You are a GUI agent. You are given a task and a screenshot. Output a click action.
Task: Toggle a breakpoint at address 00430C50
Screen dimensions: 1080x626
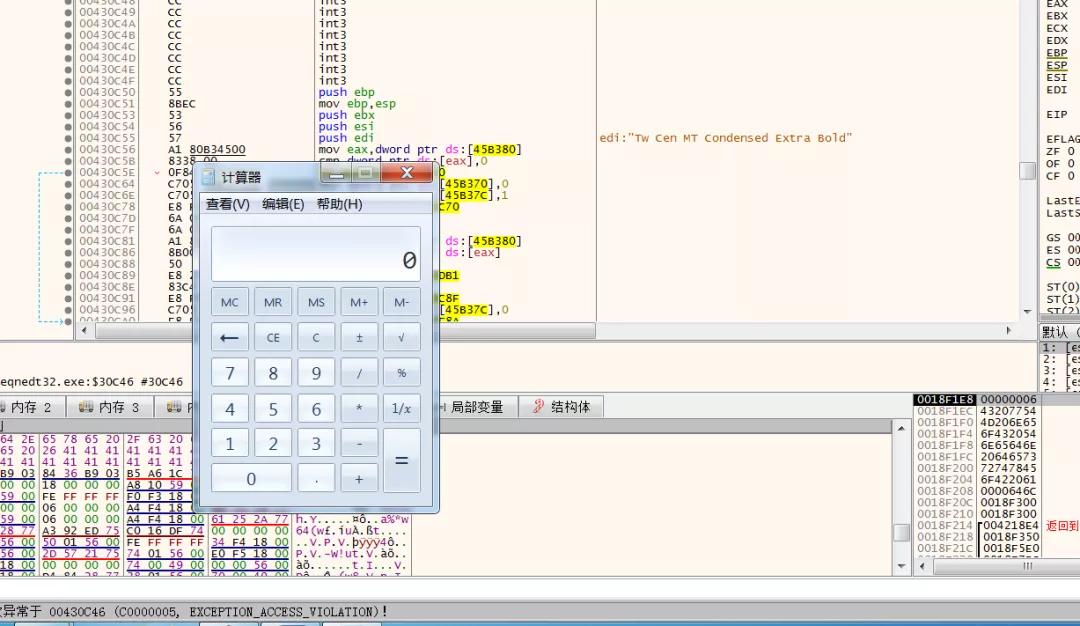66,91
